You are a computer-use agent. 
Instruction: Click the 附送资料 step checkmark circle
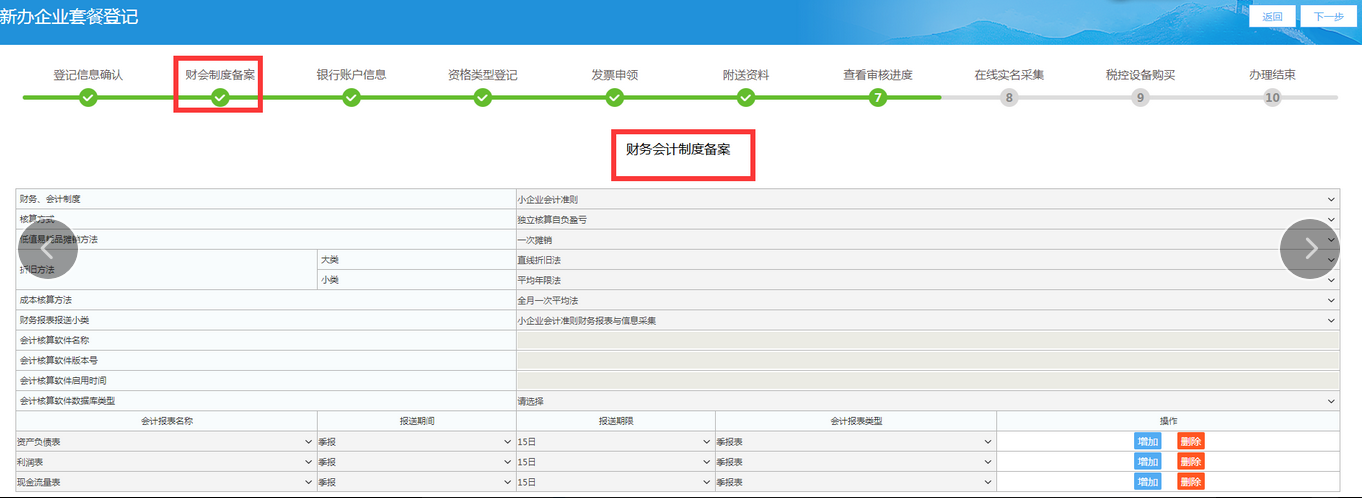click(746, 97)
